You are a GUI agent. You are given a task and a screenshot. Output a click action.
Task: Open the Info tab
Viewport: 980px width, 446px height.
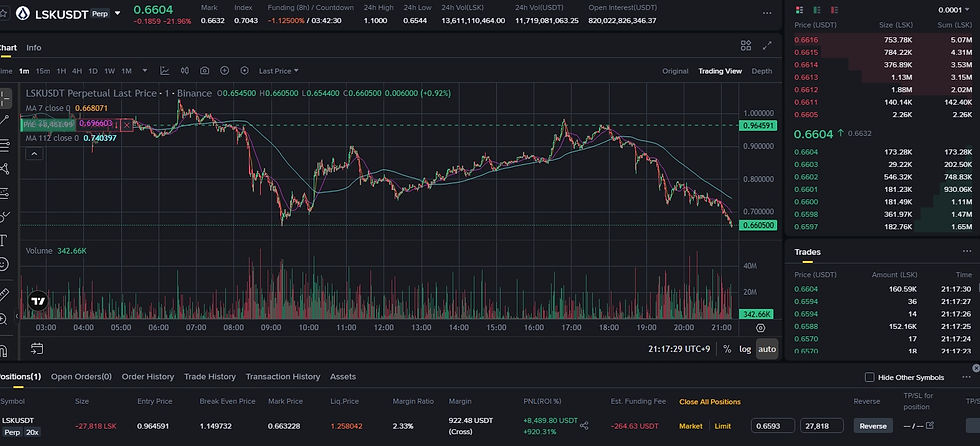[34, 47]
